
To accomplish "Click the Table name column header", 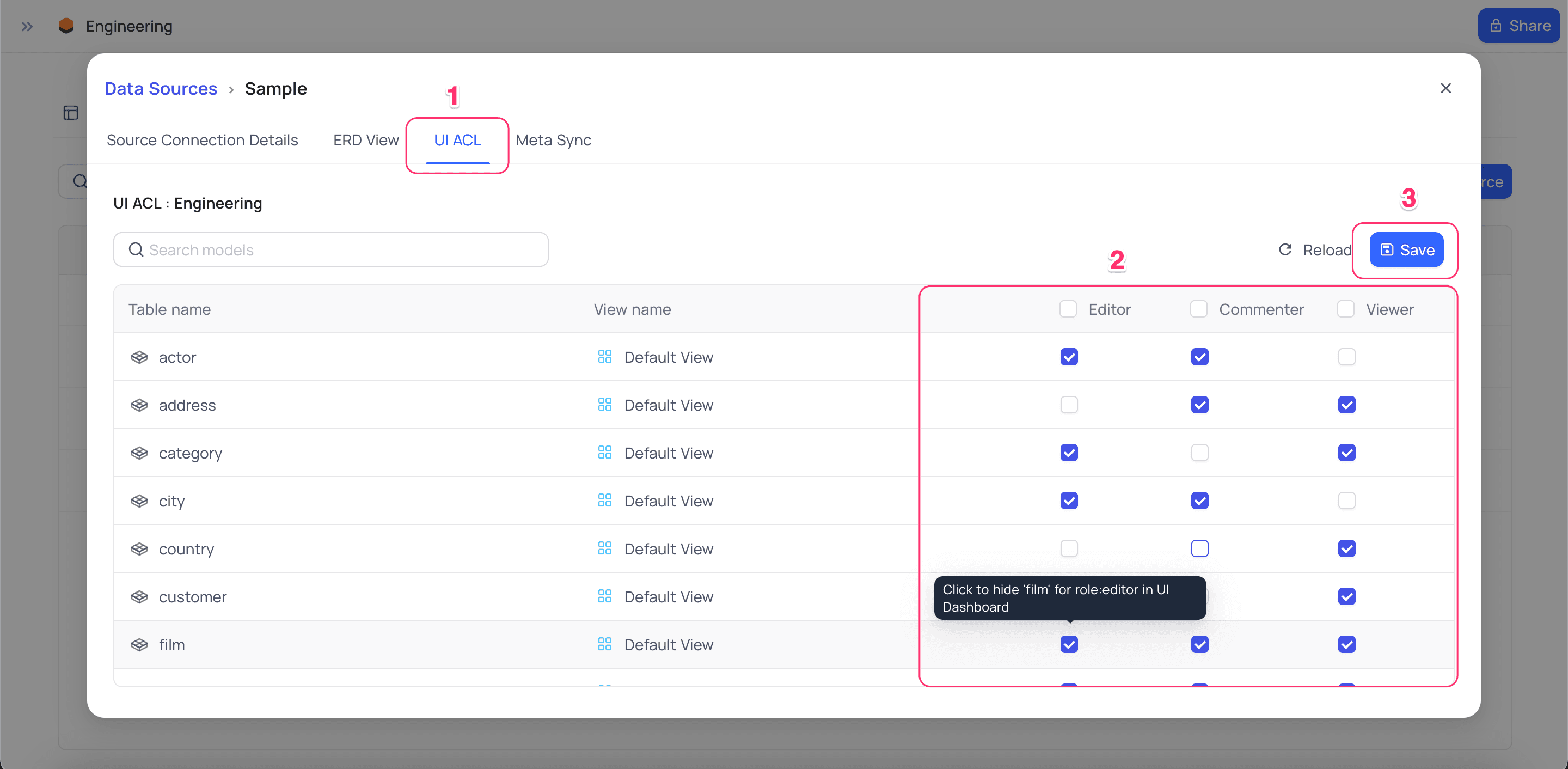I will [169, 309].
